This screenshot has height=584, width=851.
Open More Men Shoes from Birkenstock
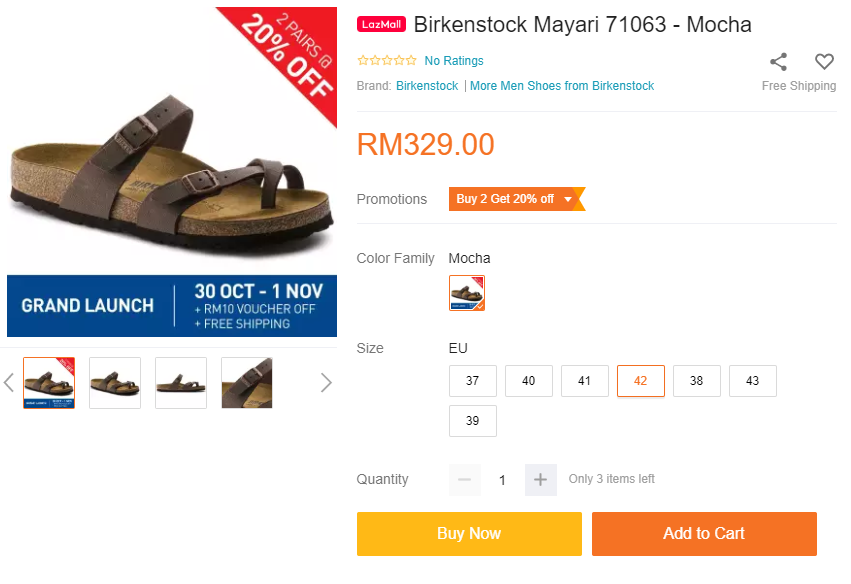[562, 86]
